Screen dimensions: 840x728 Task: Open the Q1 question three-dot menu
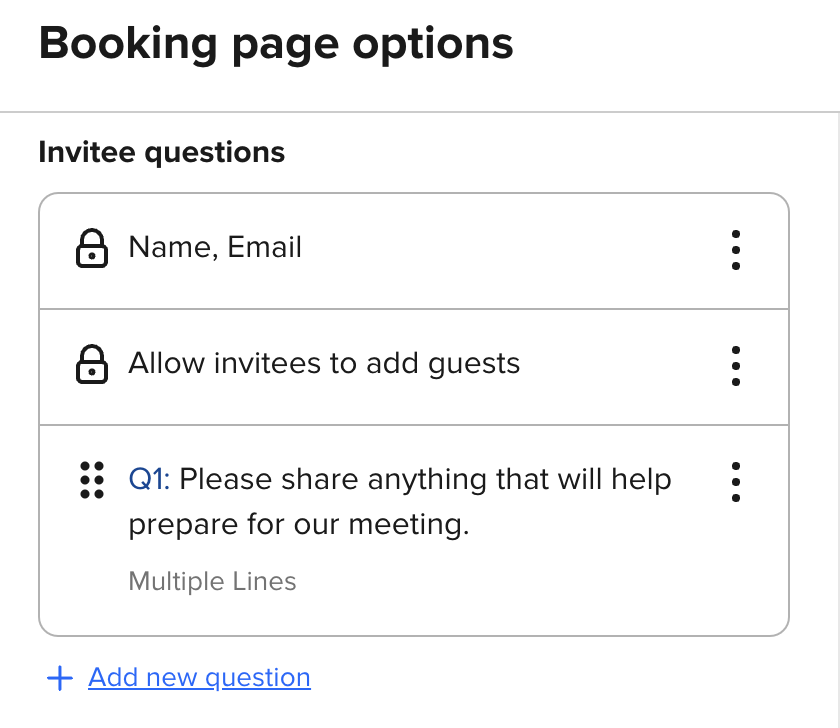point(736,481)
